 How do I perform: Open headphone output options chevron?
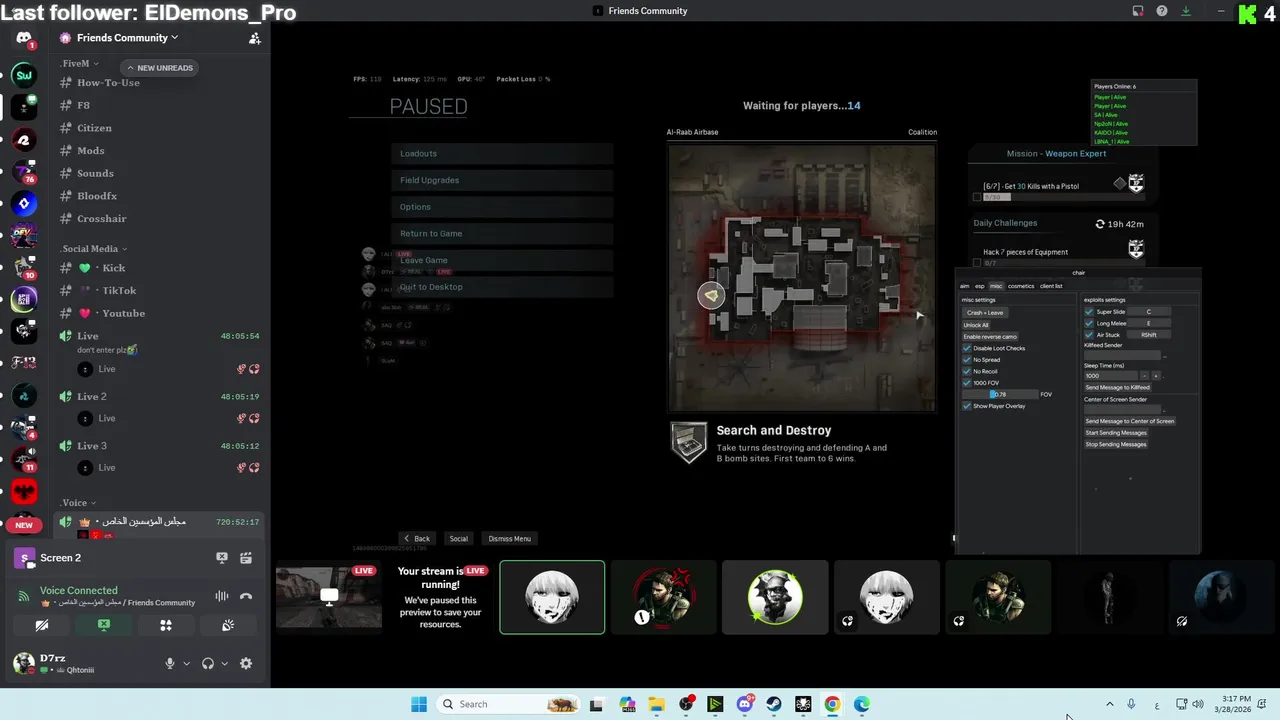(224, 663)
